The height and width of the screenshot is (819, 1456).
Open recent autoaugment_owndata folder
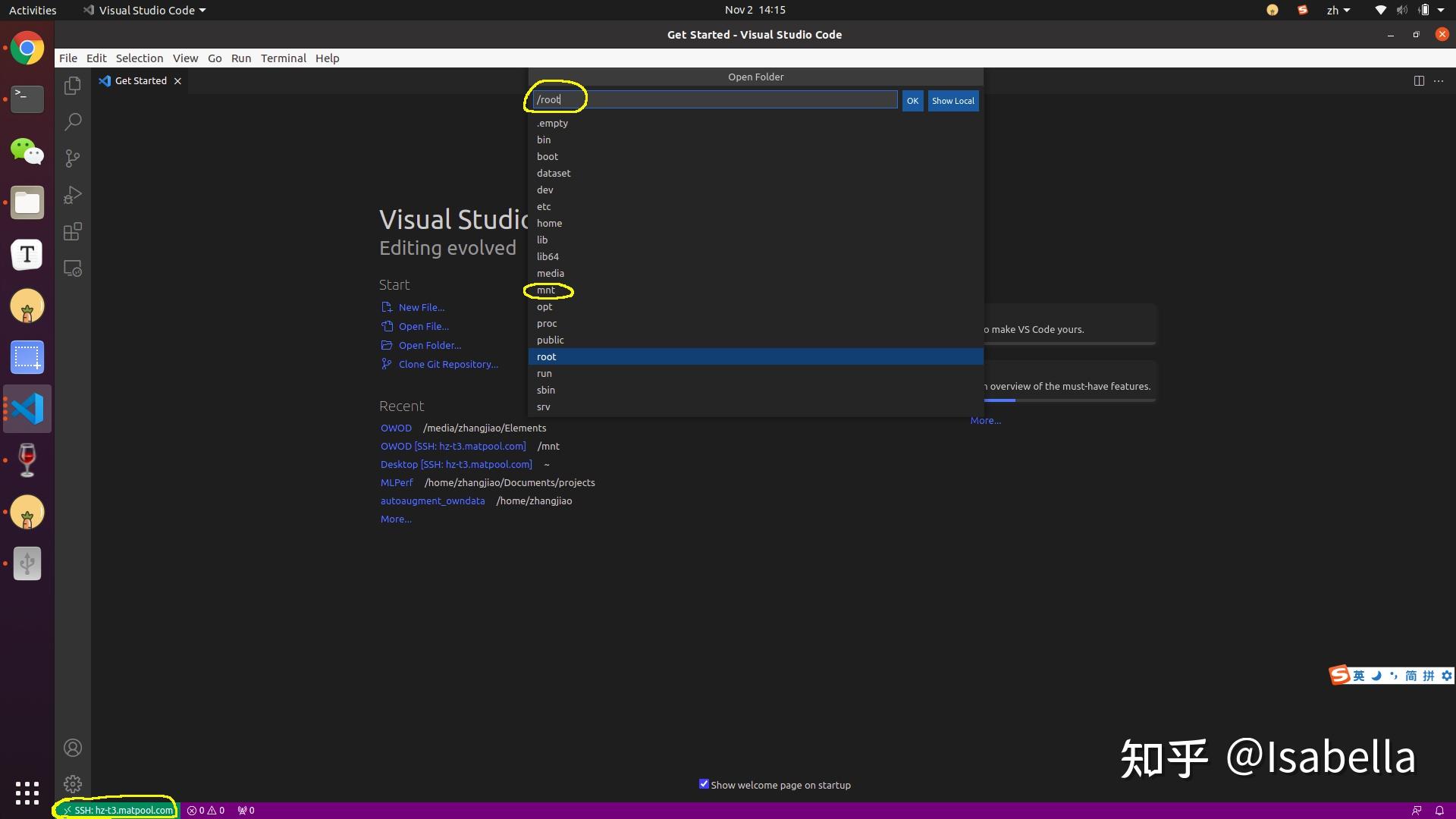tap(432, 500)
